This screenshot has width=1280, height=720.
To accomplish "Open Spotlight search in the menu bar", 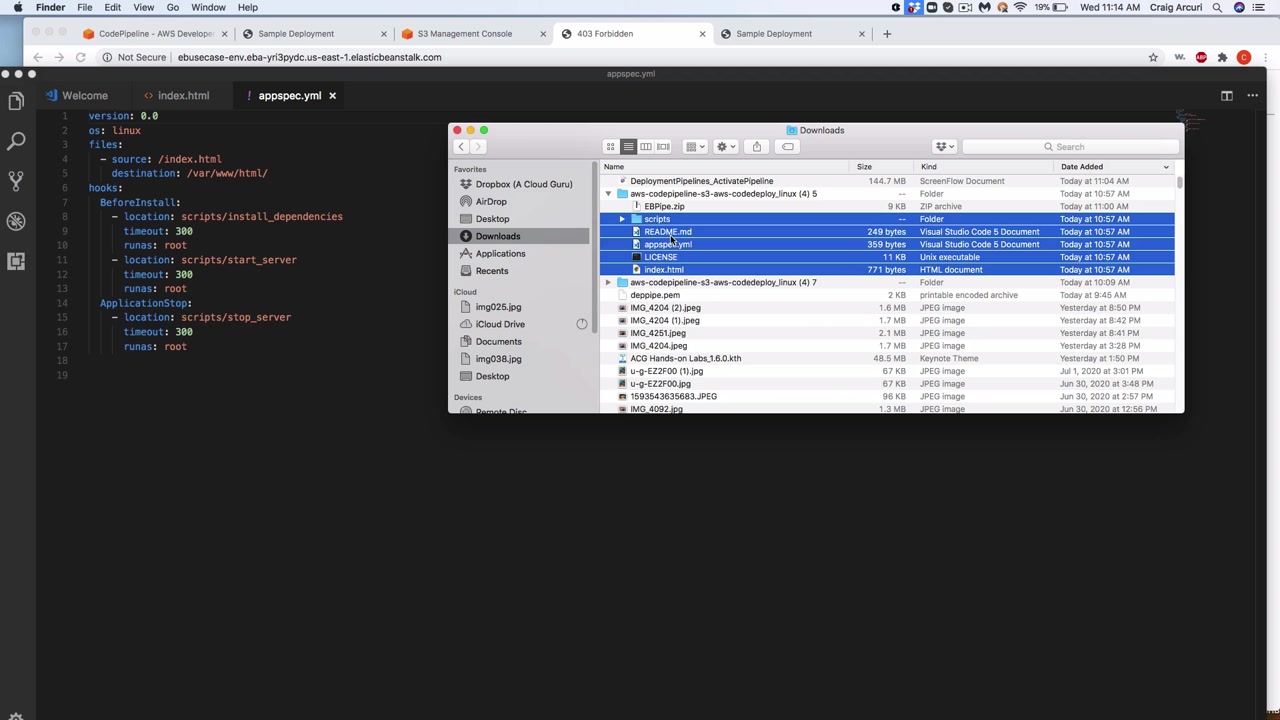I will click(x=1217, y=7).
